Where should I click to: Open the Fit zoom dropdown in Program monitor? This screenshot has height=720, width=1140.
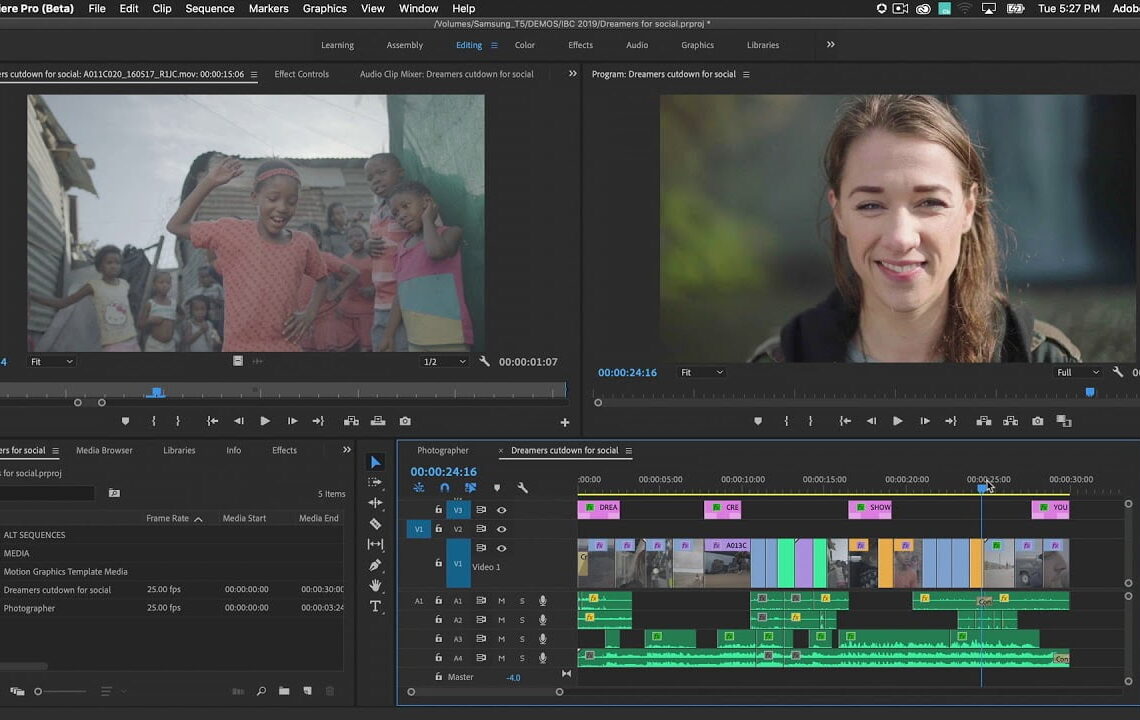703,372
